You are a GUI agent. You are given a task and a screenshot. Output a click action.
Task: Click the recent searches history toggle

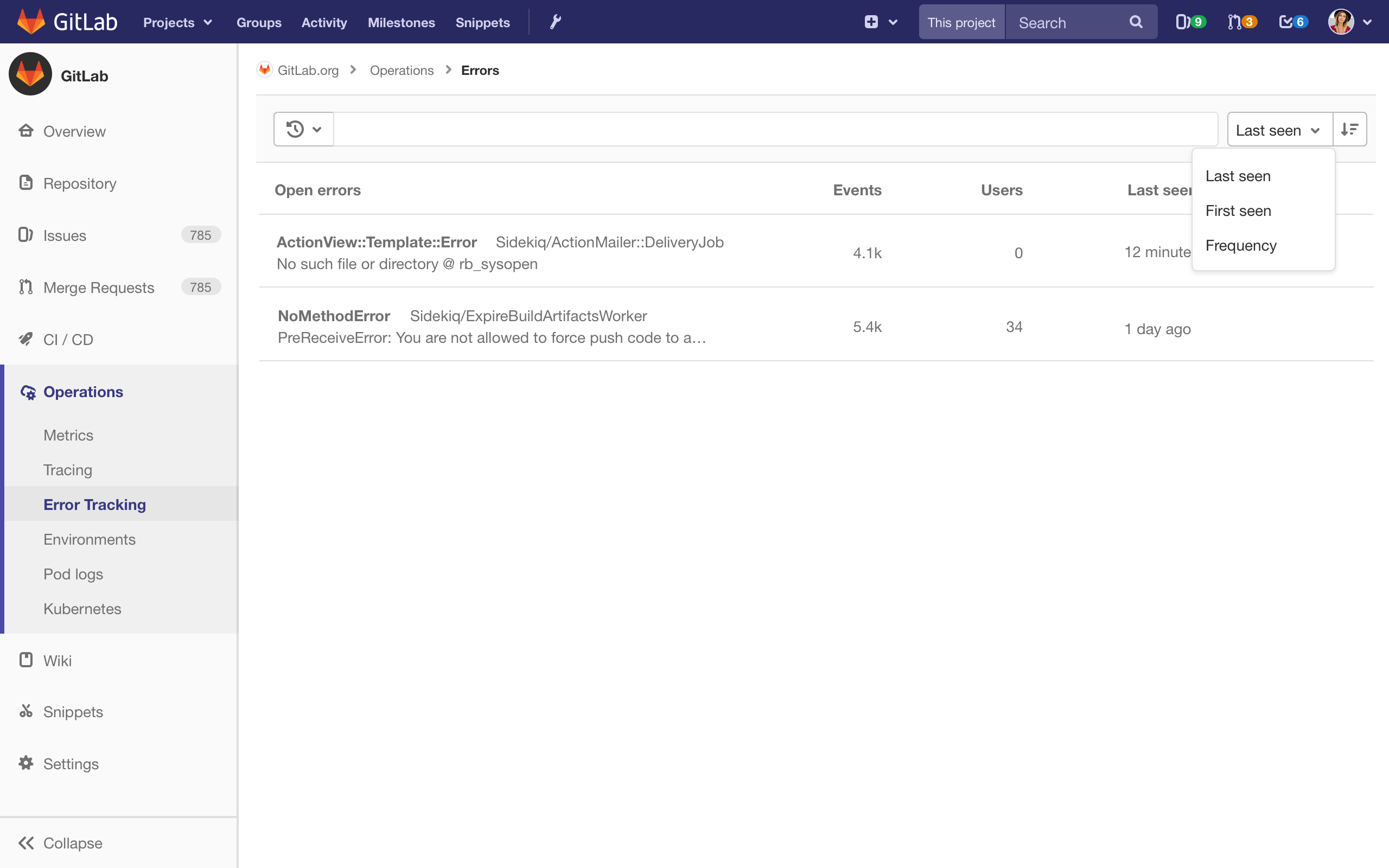[303, 129]
